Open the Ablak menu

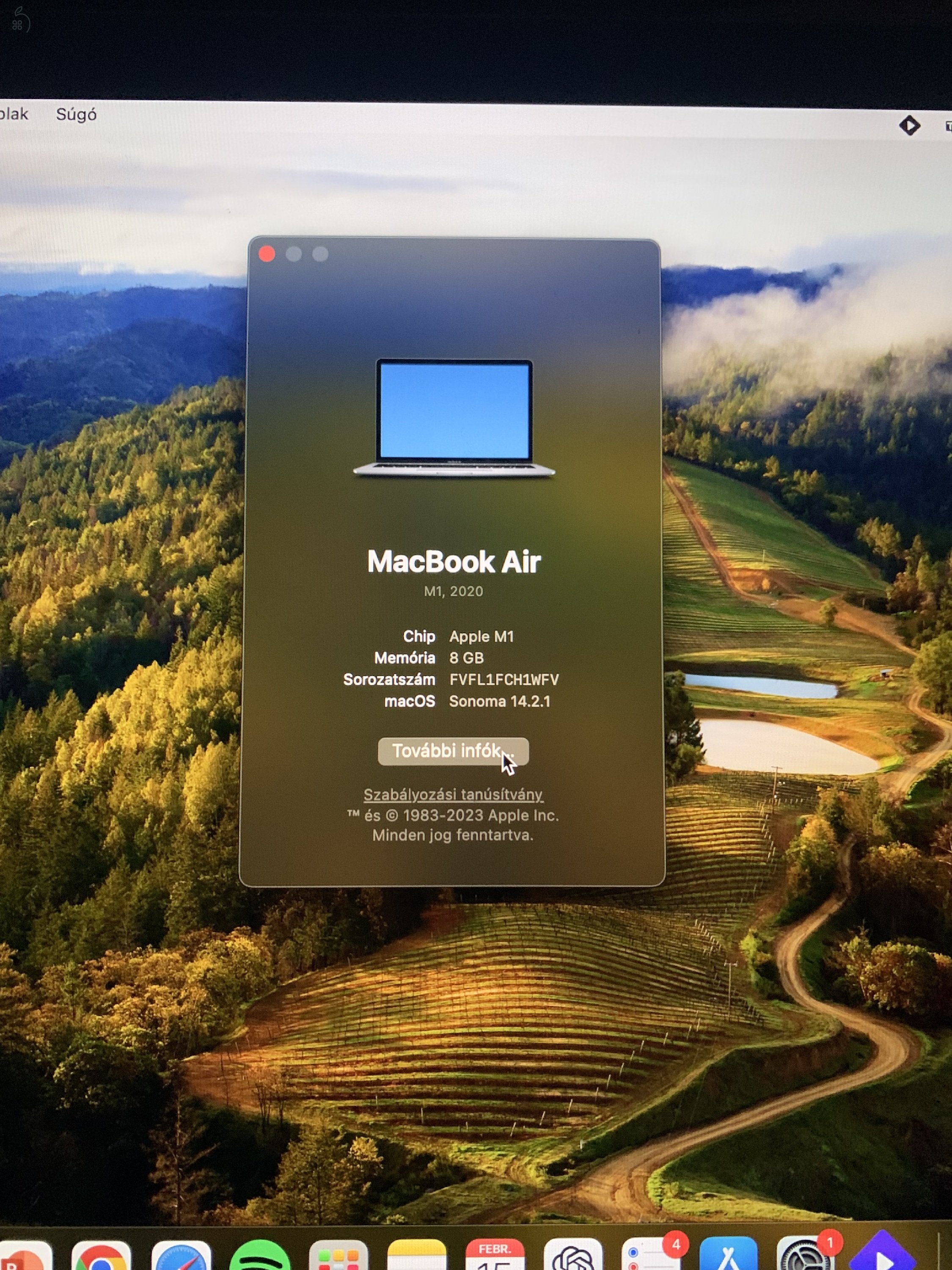point(14,114)
